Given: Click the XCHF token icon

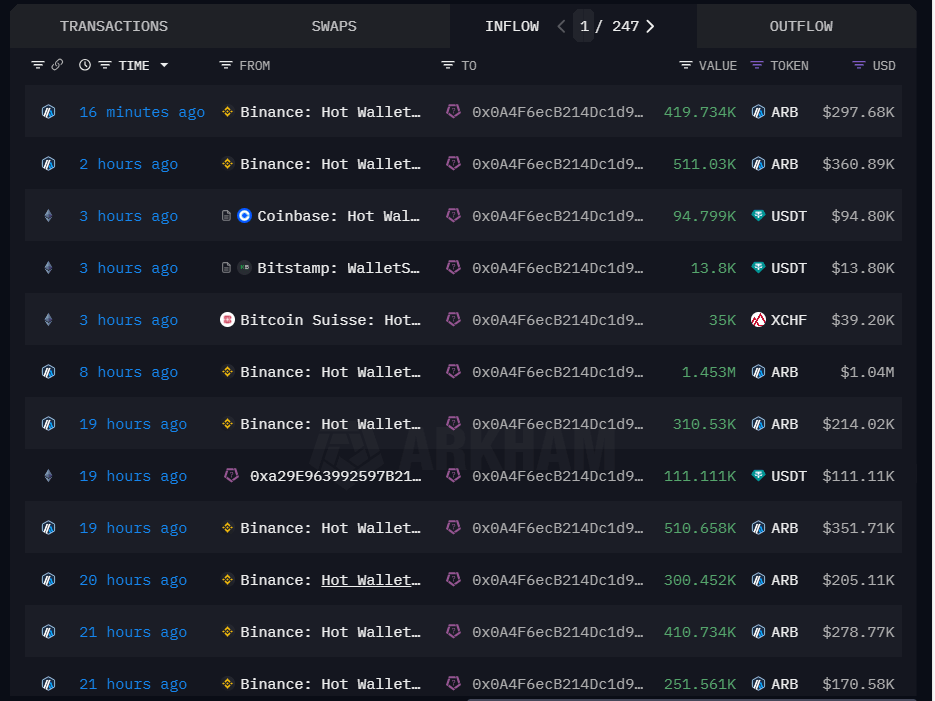Looking at the screenshot, I should pos(756,320).
